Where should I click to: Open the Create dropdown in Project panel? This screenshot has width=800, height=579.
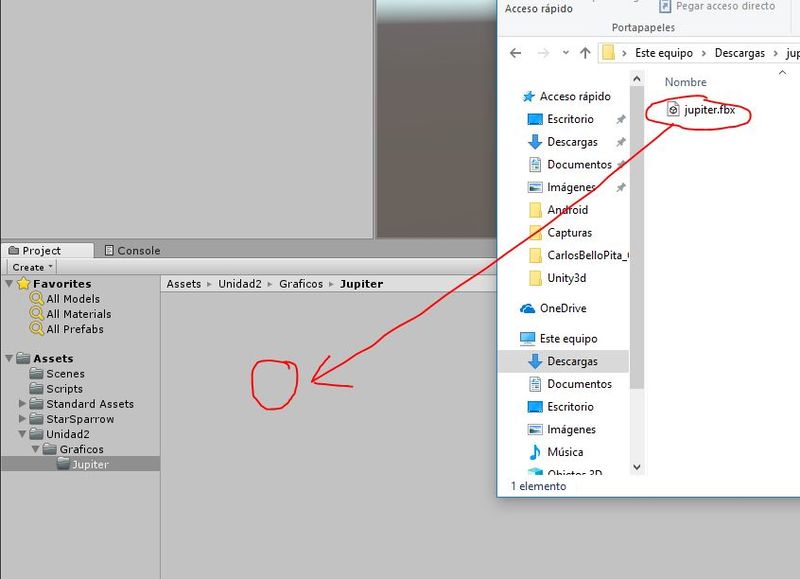pyautogui.click(x=32, y=267)
